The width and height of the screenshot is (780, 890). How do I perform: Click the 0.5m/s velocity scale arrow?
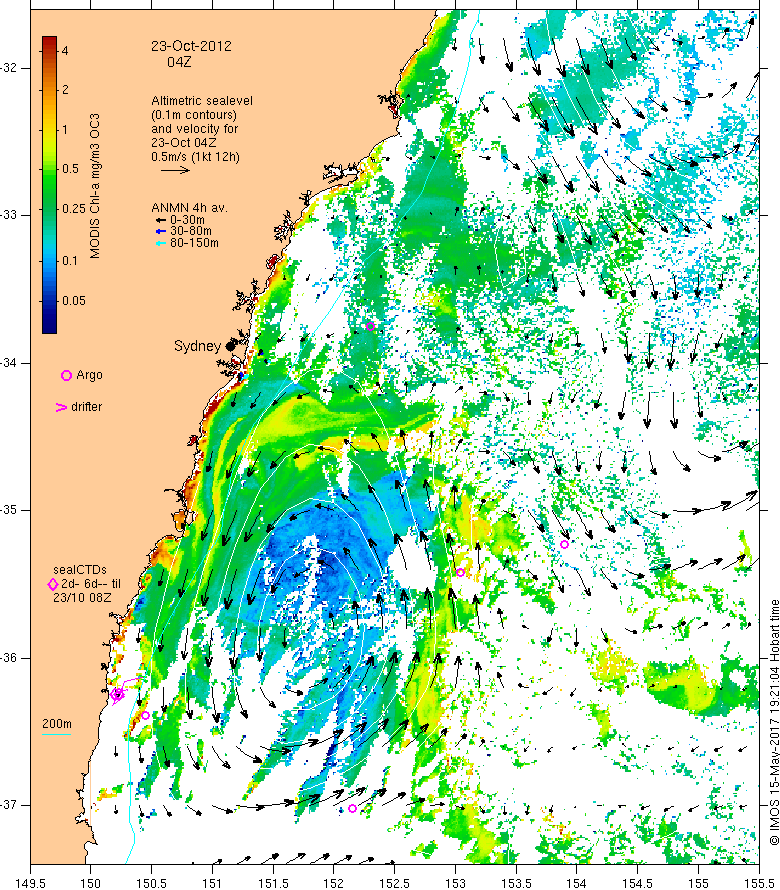(175, 170)
